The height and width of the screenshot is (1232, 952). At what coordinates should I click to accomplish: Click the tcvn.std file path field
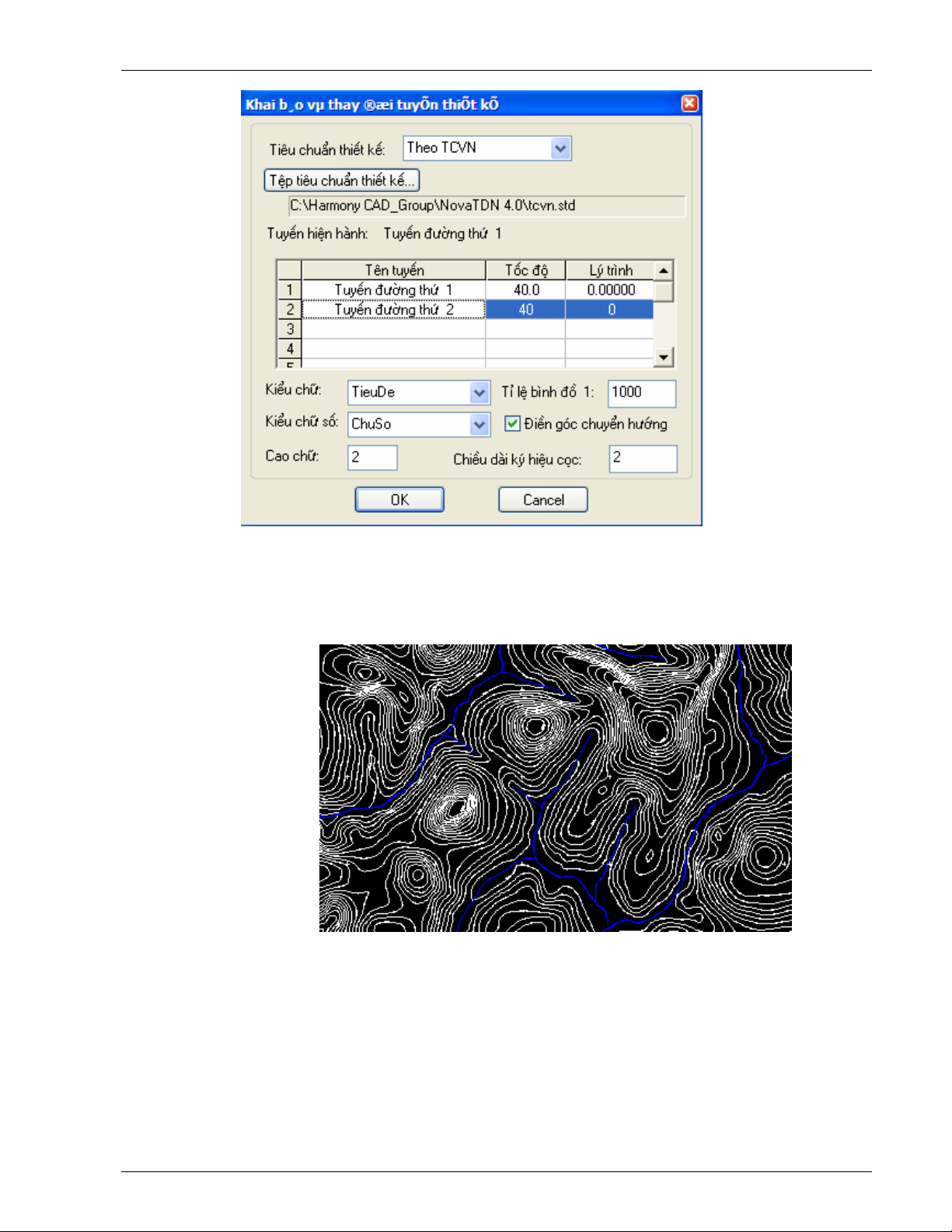486,206
